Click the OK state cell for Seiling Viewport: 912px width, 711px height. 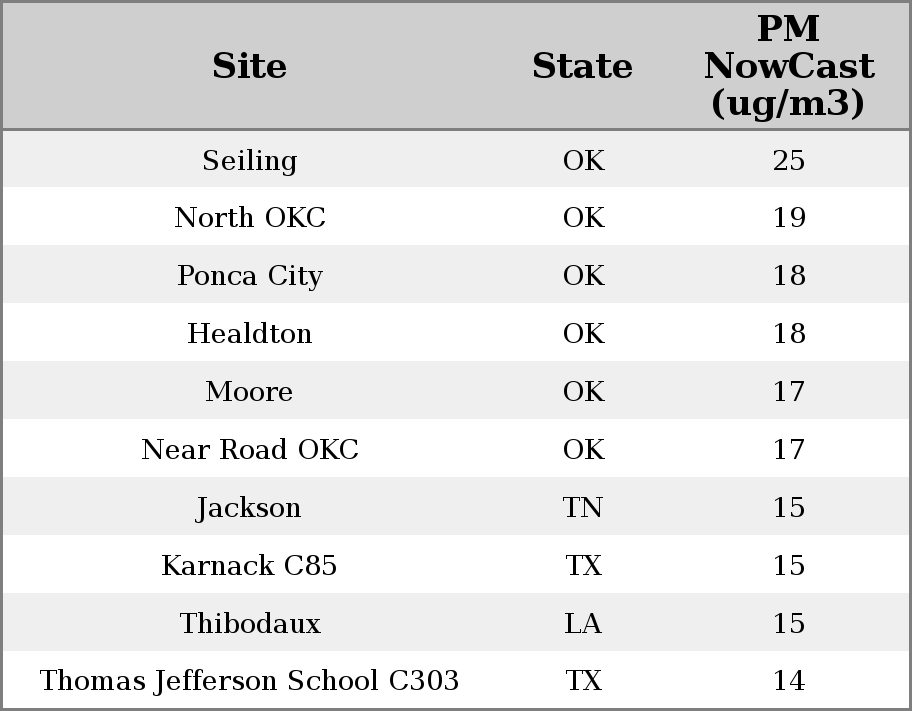[x=583, y=160]
